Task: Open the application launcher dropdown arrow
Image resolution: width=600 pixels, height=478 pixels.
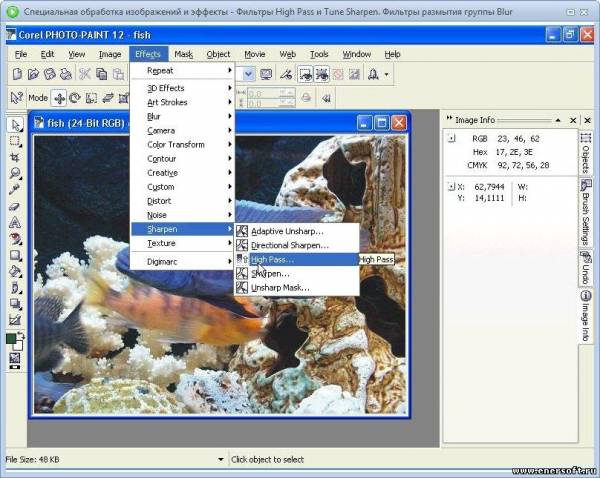Action: [x=386, y=74]
